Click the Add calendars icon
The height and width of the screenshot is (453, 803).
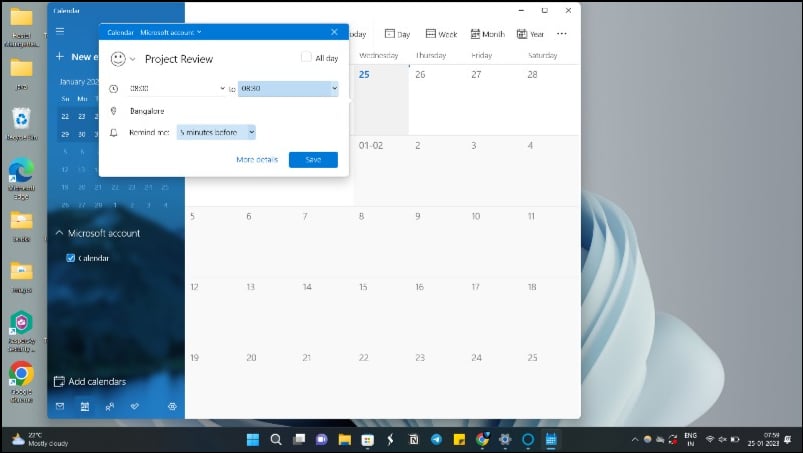[x=59, y=381]
